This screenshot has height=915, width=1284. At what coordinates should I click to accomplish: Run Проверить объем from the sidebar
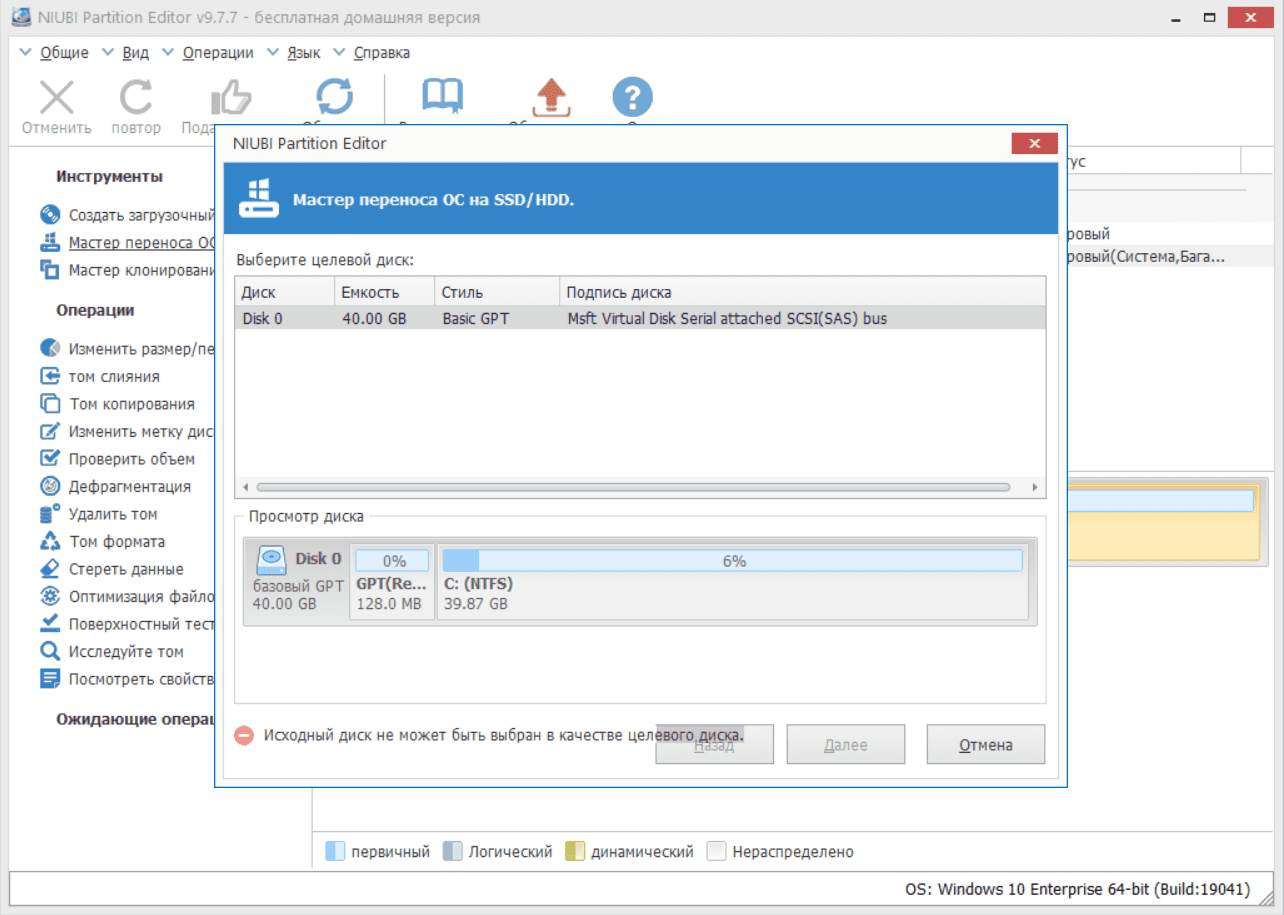tap(131, 459)
